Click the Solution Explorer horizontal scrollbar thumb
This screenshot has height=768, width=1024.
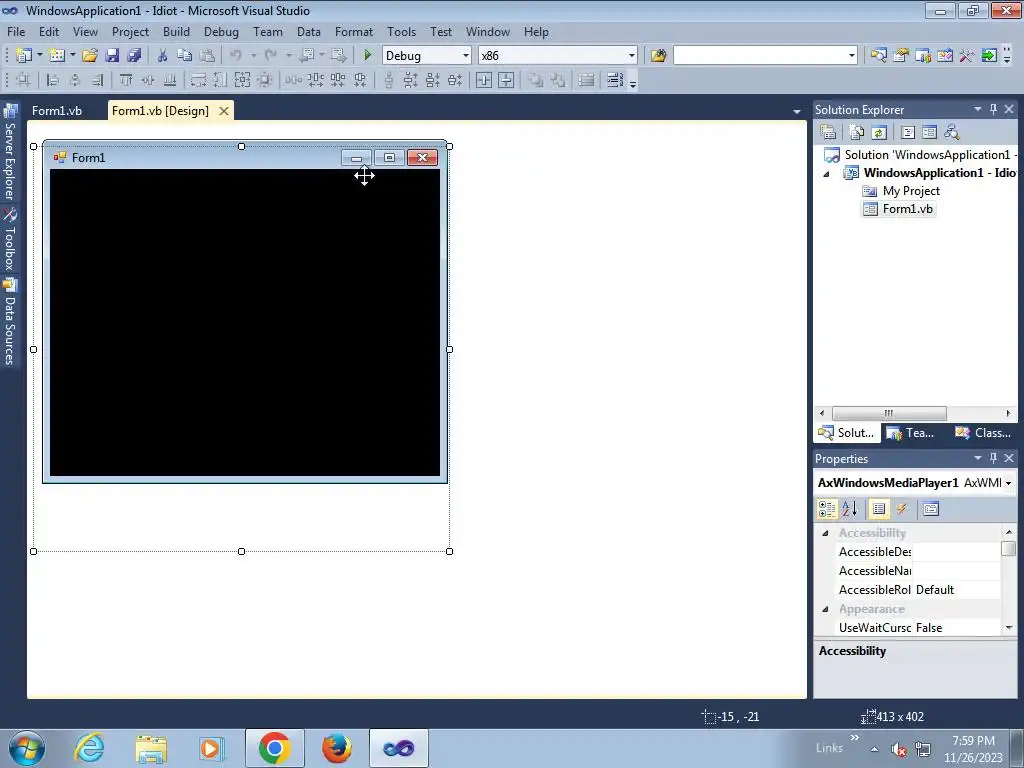point(889,413)
